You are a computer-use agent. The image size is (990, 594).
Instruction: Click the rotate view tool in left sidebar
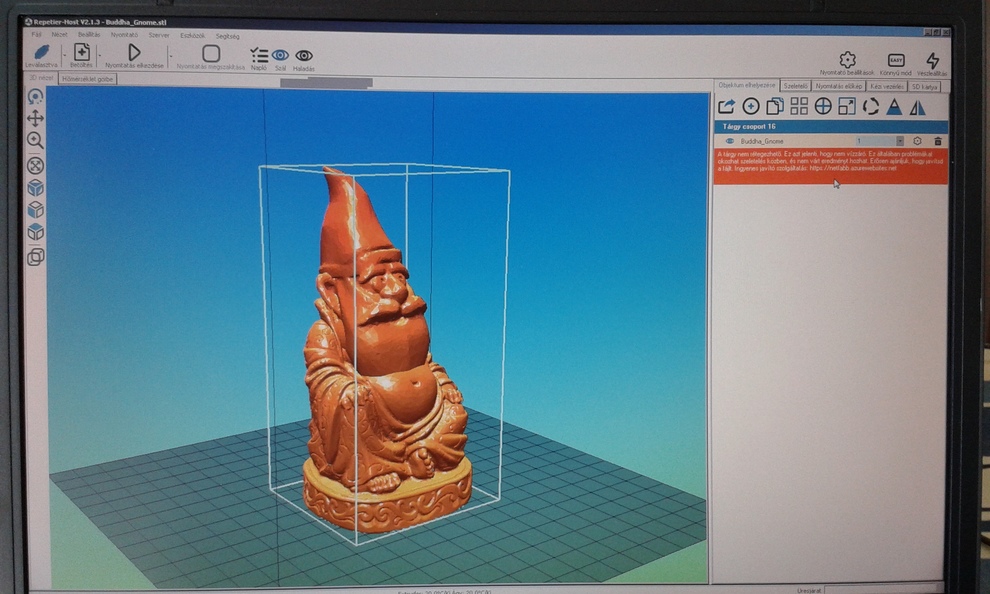[x=35, y=97]
